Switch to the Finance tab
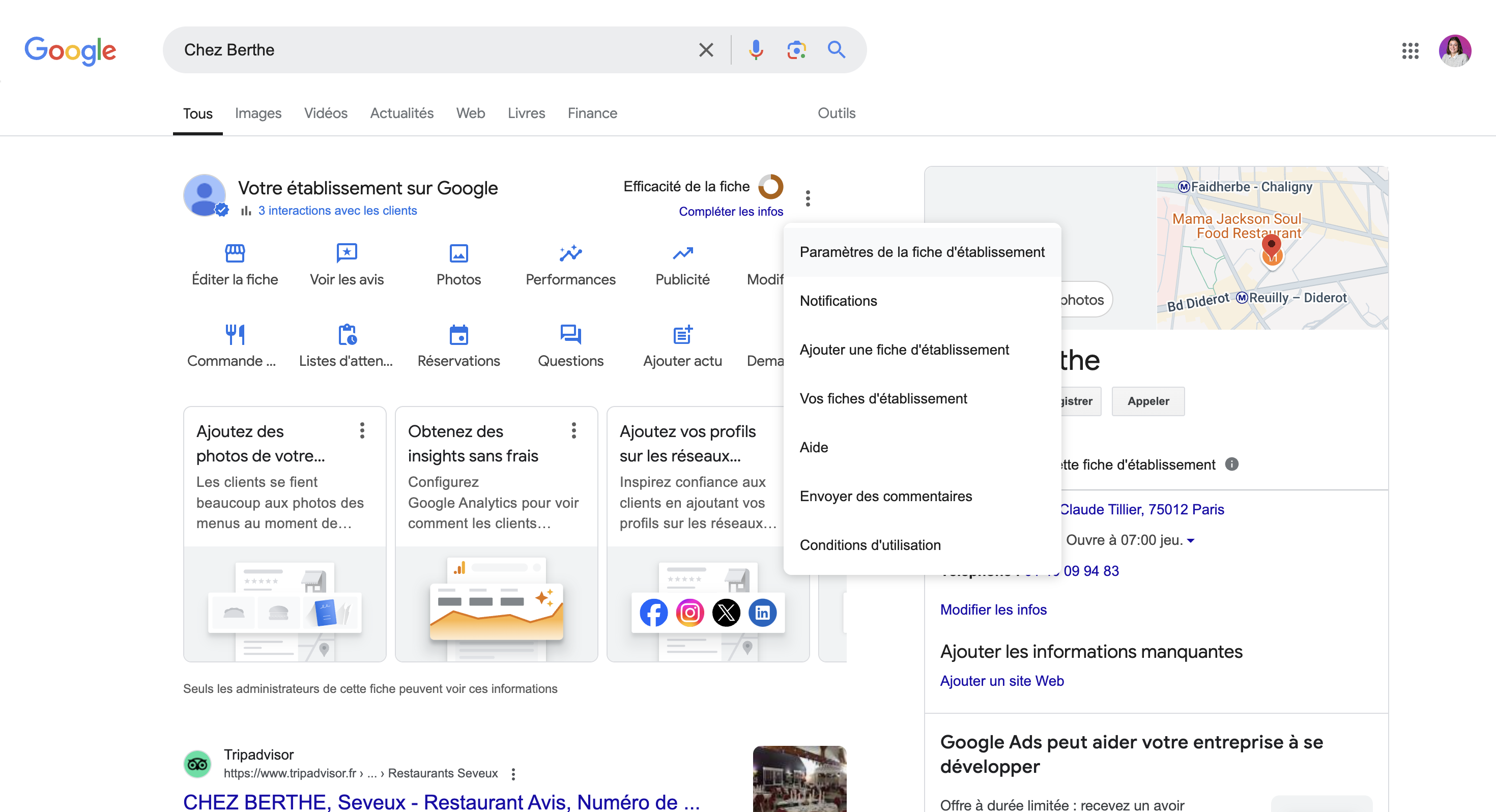Viewport: 1496px width, 812px height. coord(592,113)
